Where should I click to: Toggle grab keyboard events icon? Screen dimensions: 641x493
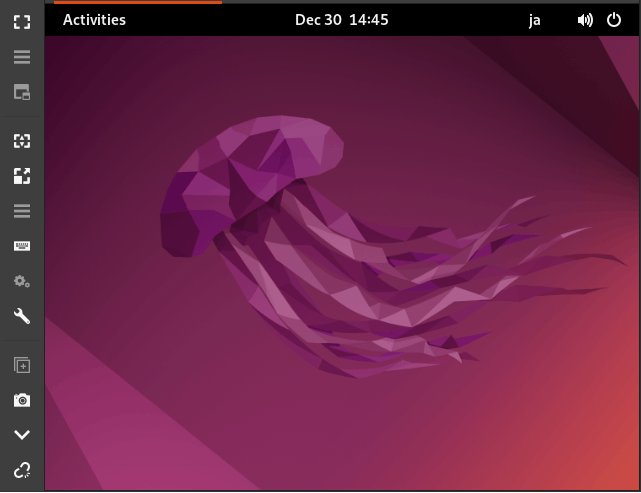tap(22, 246)
